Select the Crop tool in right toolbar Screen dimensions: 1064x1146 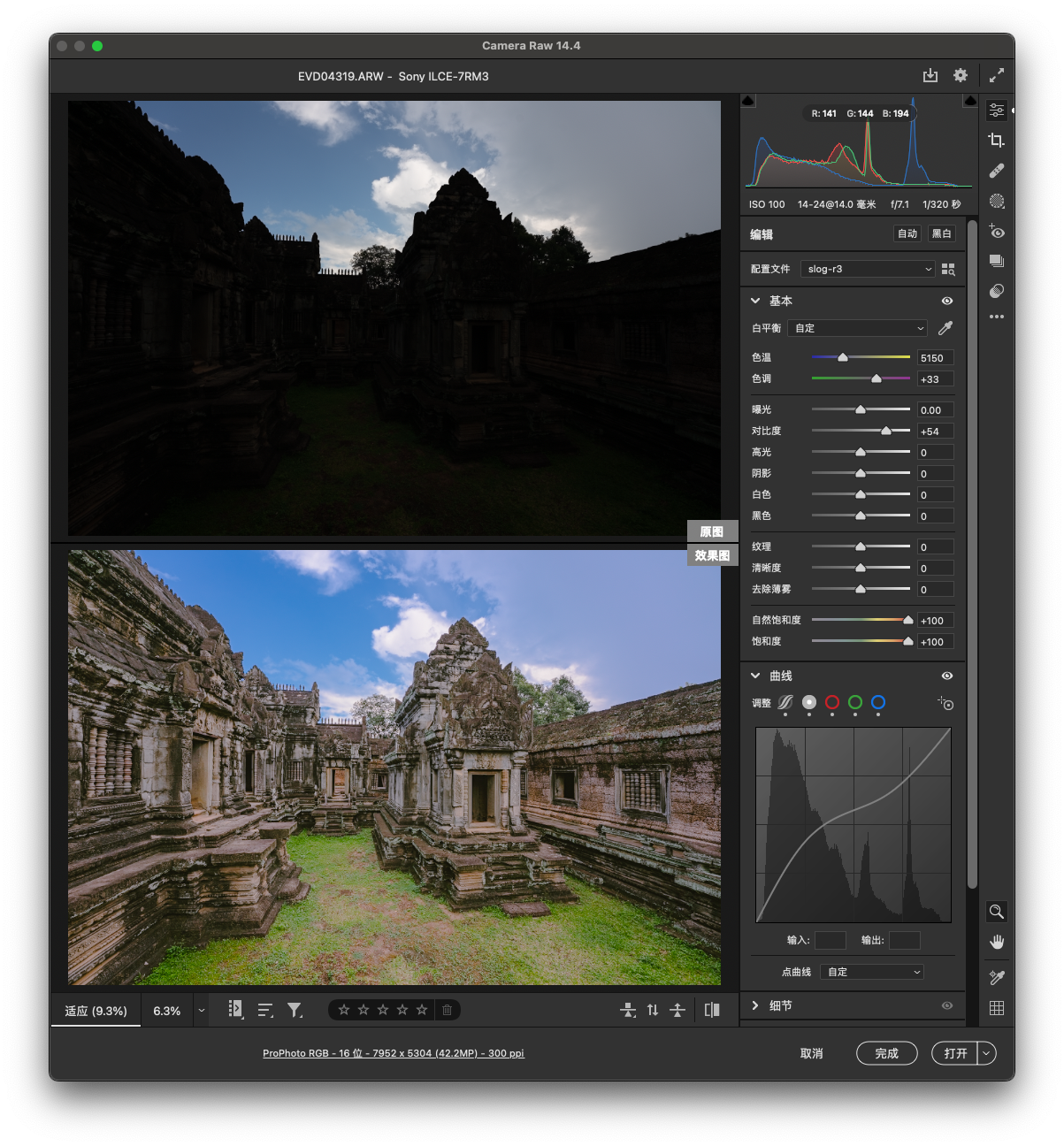click(996, 141)
